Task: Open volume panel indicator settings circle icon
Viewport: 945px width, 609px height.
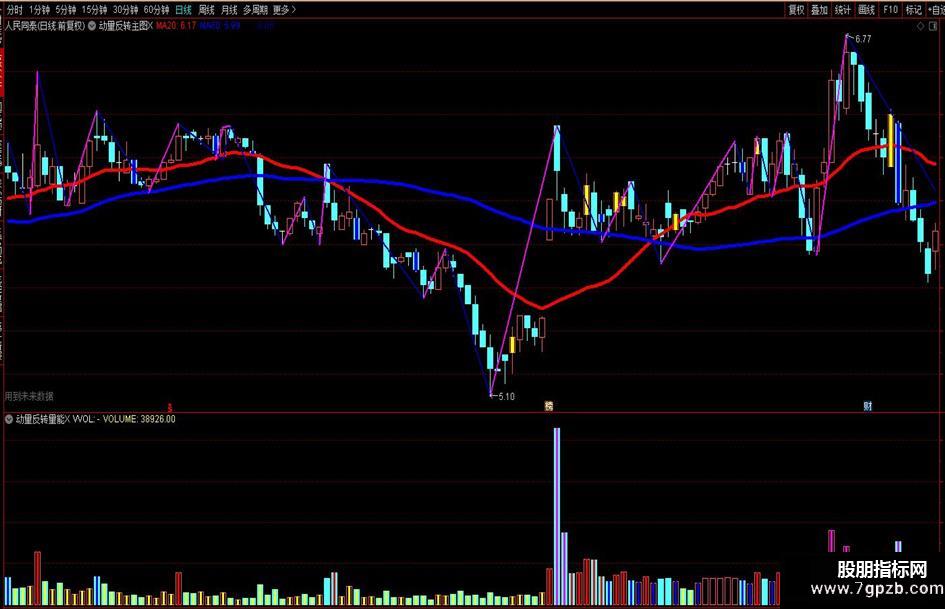Action: [x=9, y=419]
